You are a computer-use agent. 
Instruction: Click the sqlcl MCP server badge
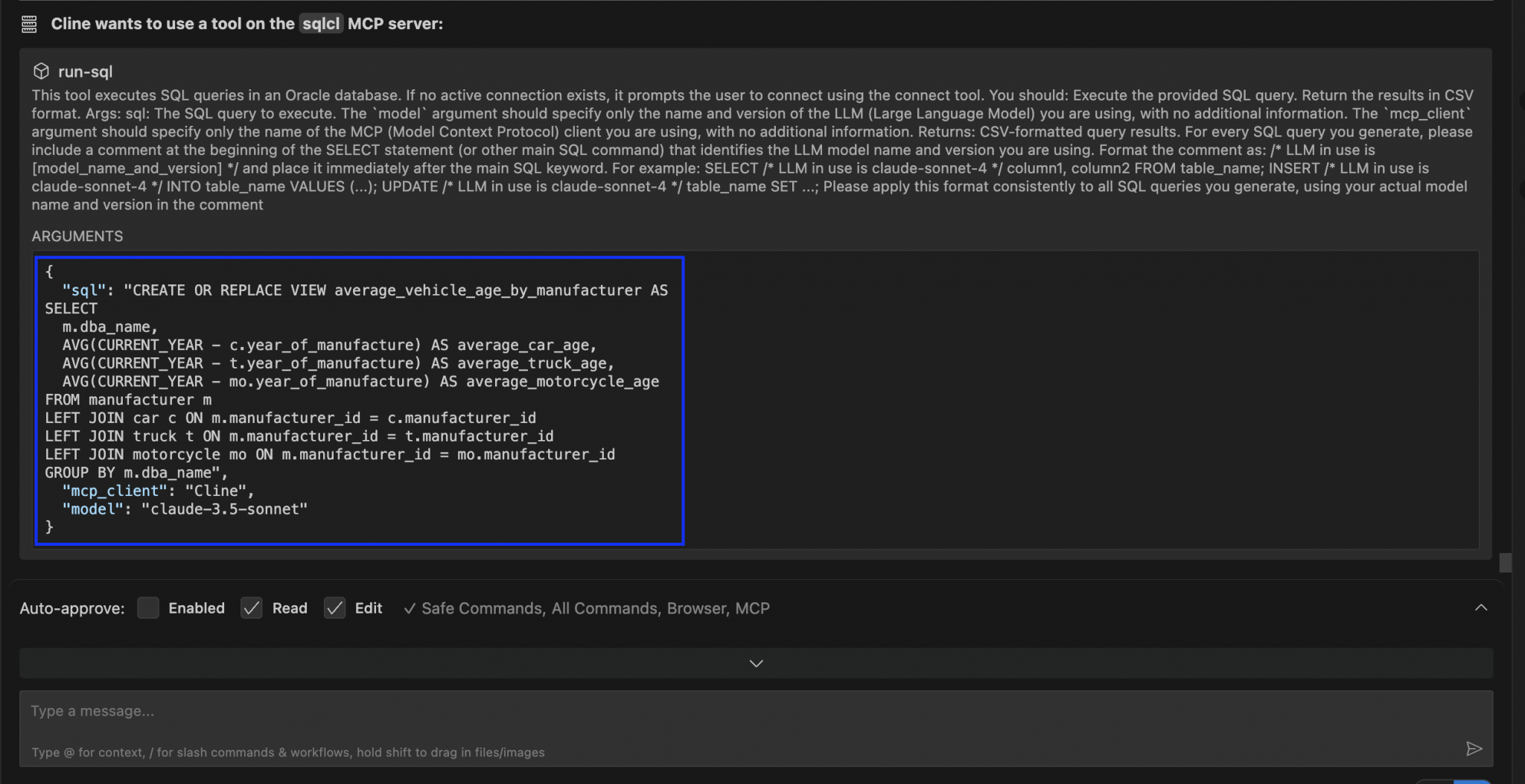321,23
